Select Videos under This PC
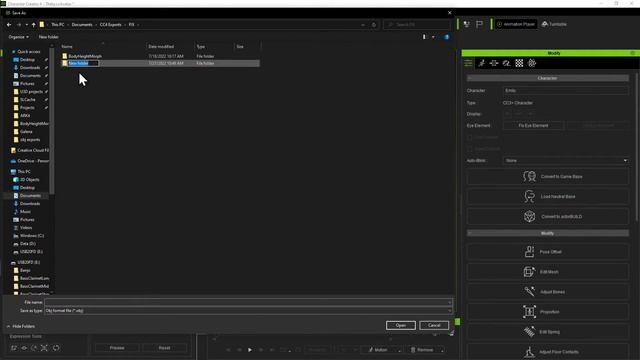Image resolution: width=640 pixels, height=360 pixels. point(26,228)
